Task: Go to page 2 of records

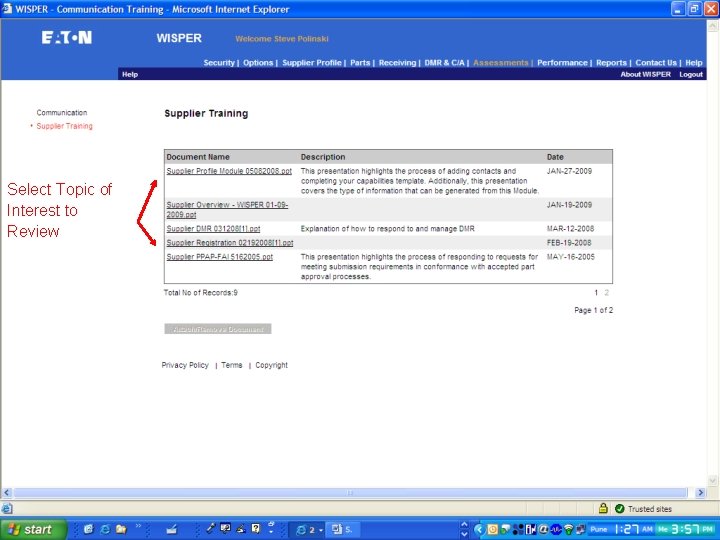Action: (607, 292)
